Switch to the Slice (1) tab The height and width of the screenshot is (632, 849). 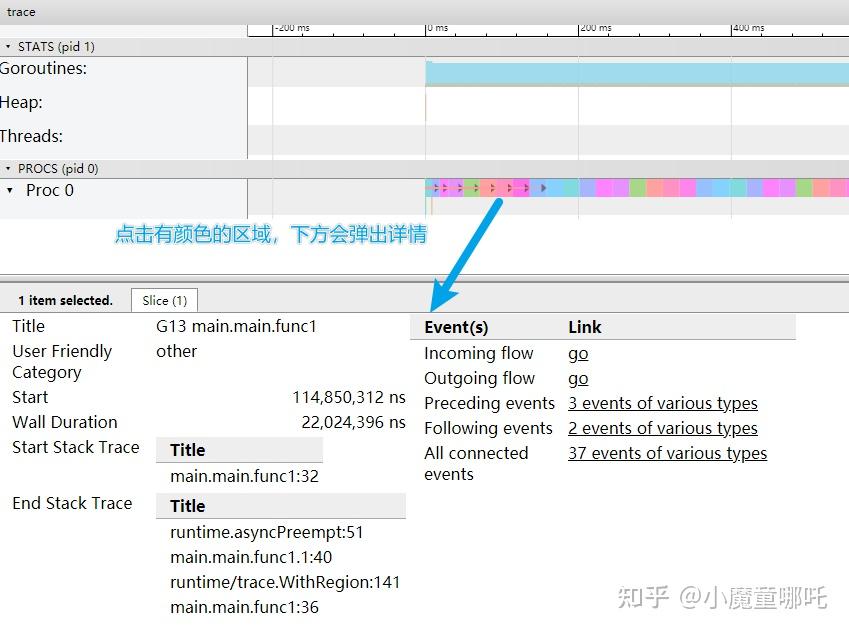[164, 300]
